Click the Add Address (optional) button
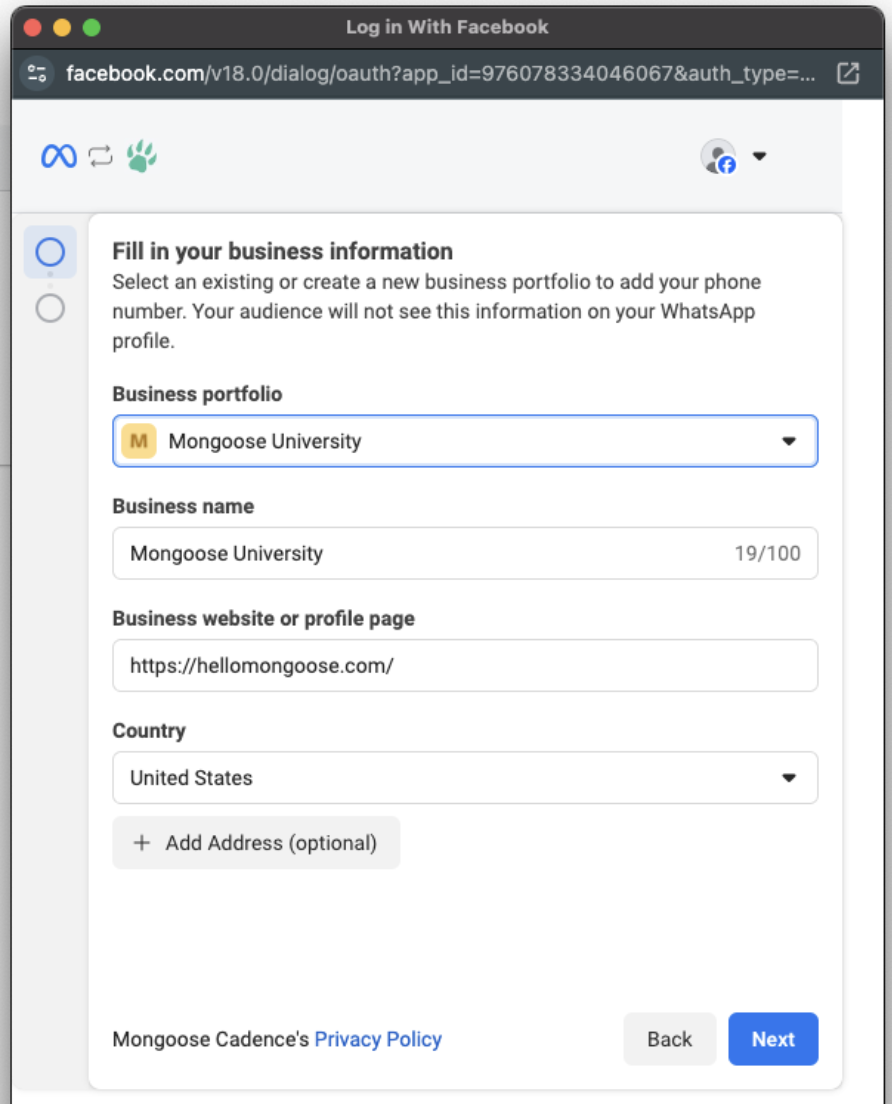The width and height of the screenshot is (892, 1104). (256, 843)
